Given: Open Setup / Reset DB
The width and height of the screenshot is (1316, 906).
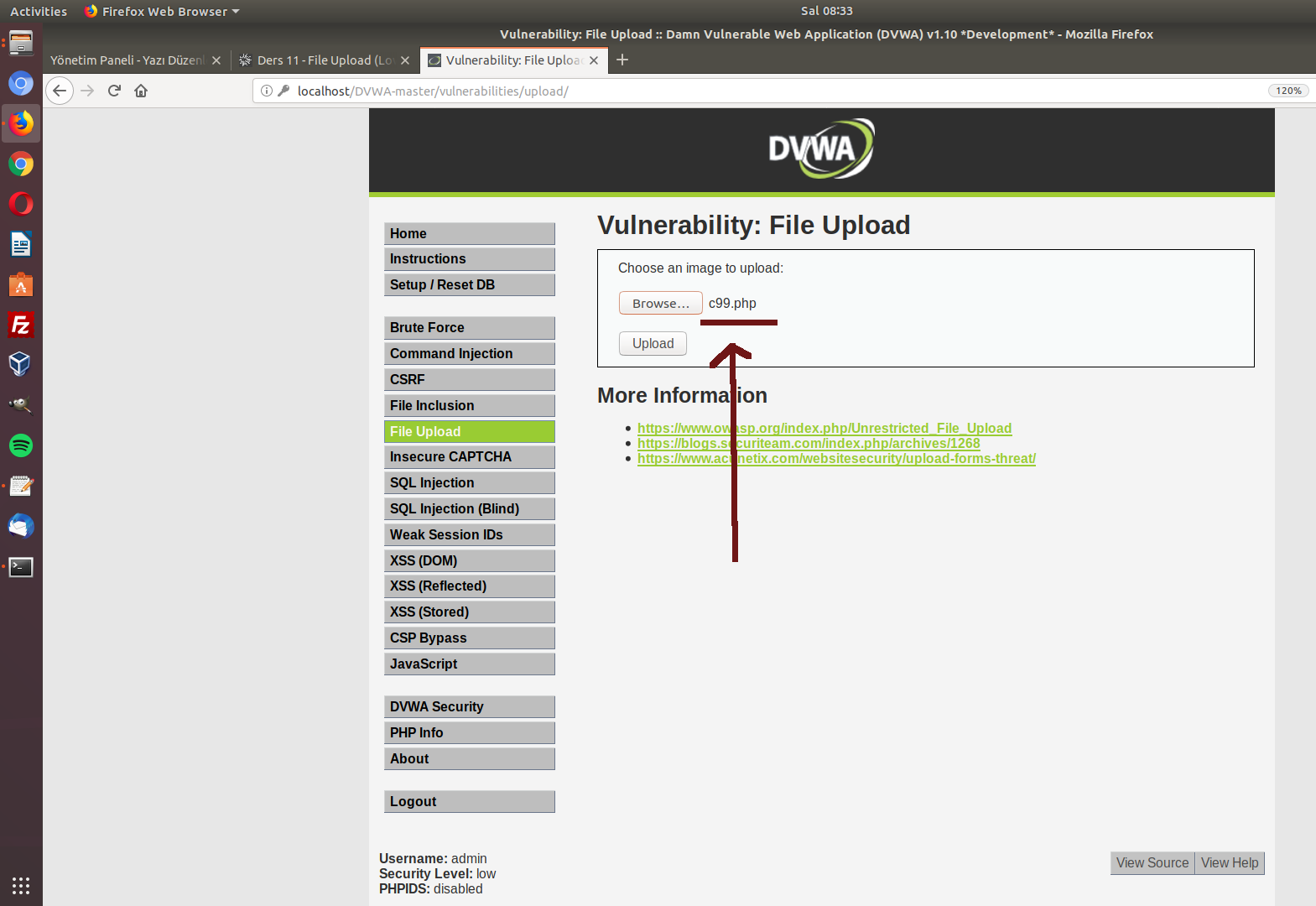Looking at the screenshot, I should (470, 284).
